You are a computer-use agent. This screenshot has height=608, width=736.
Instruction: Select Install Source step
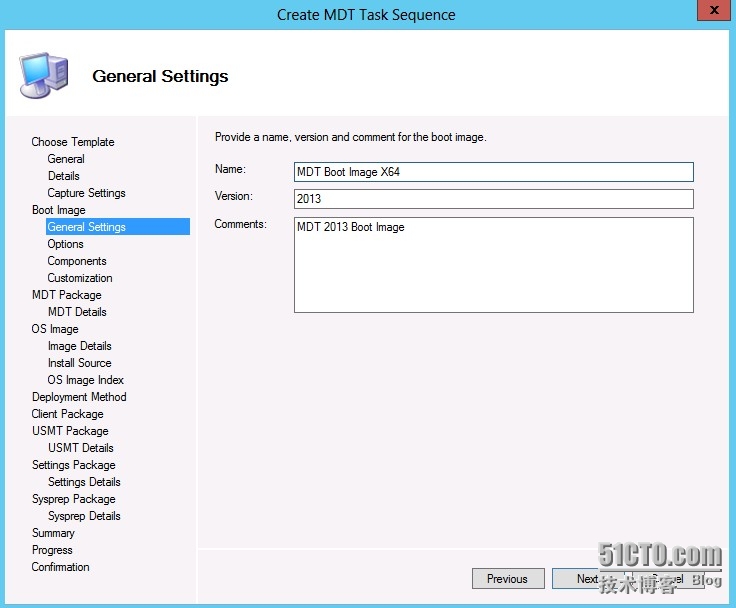click(80, 363)
